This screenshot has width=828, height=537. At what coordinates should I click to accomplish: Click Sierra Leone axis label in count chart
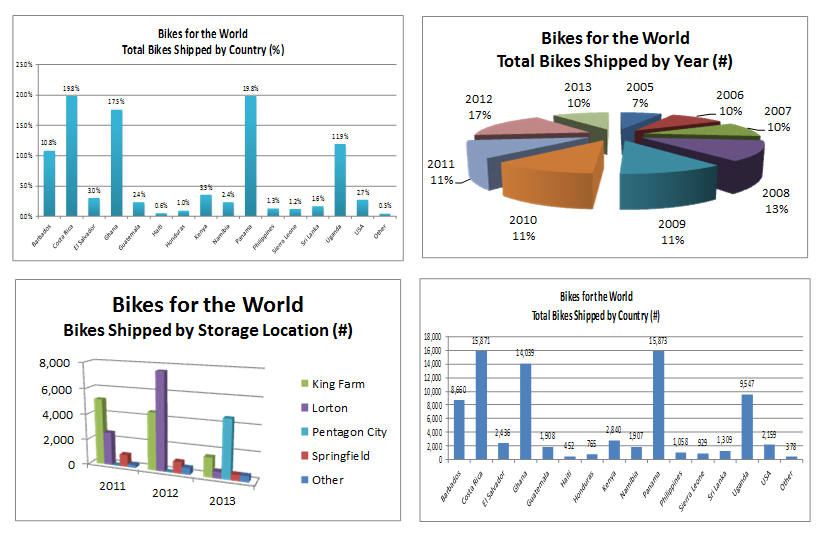691,491
